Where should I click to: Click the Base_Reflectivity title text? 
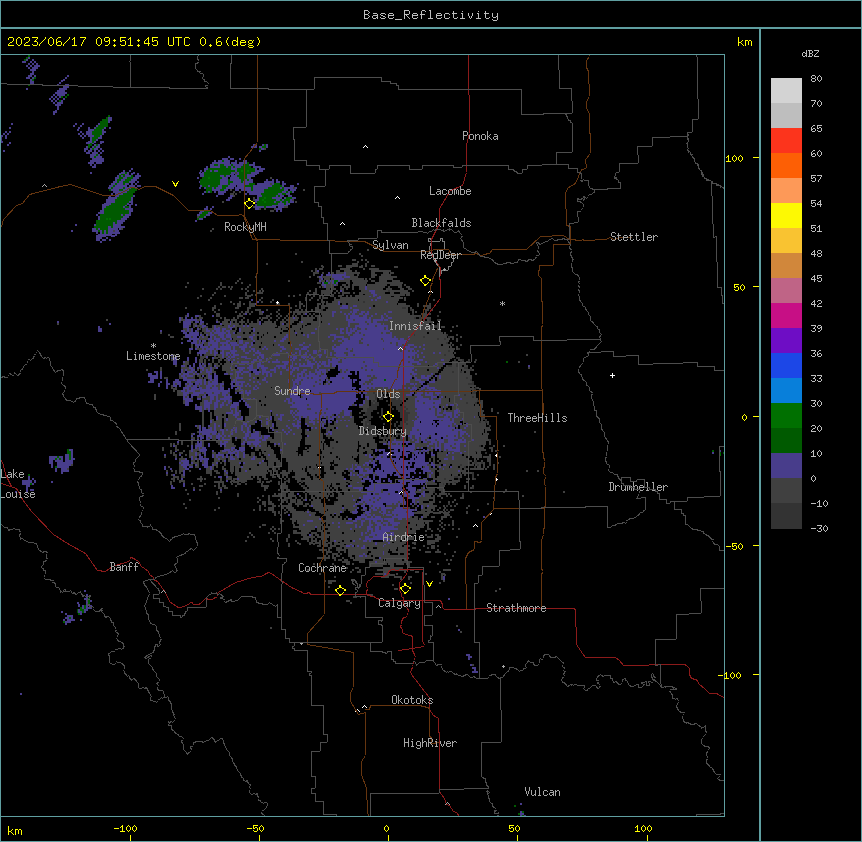[431, 15]
